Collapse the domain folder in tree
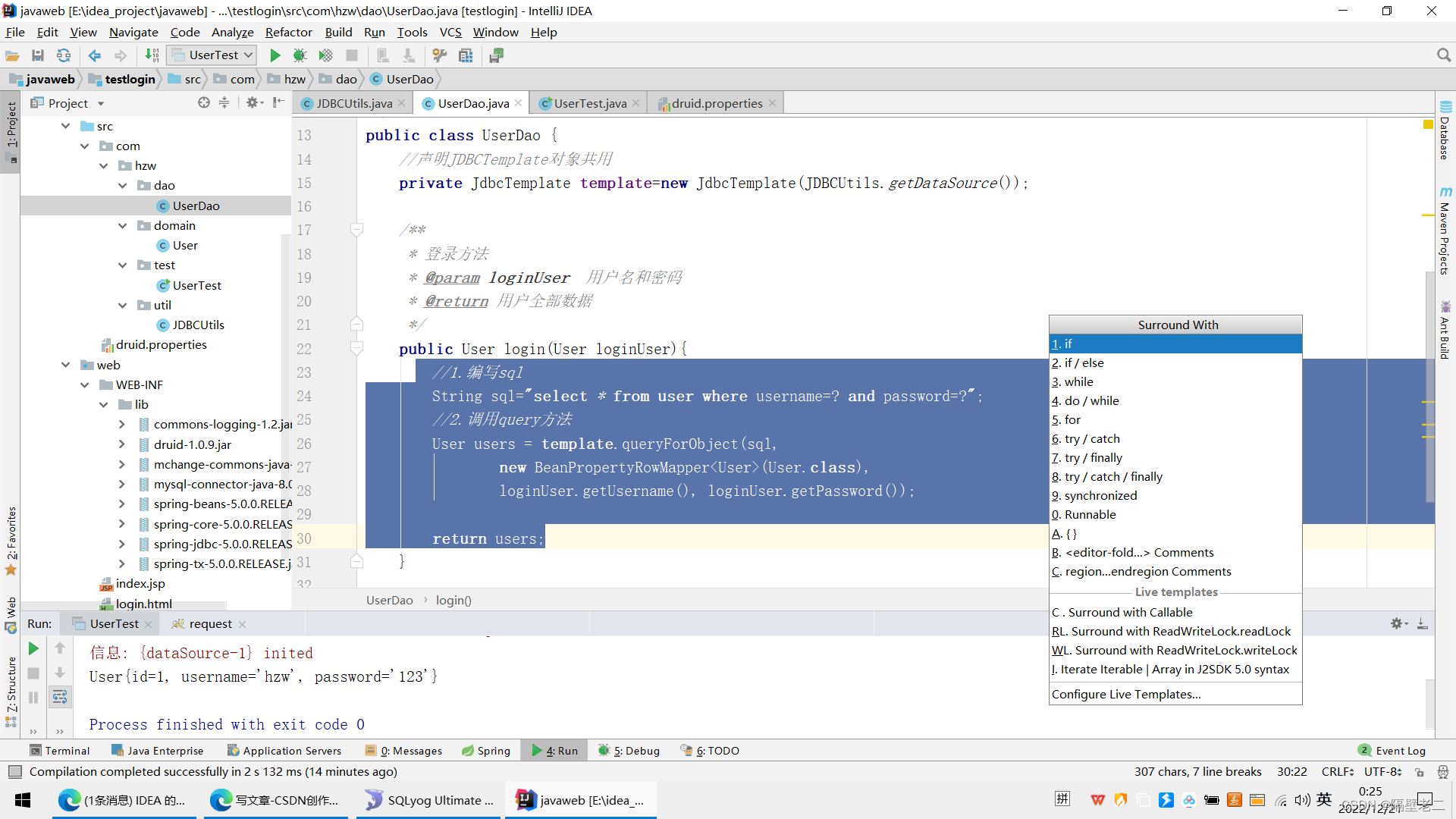This screenshot has height=819, width=1456. pyautogui.click(x=122, y=225)
